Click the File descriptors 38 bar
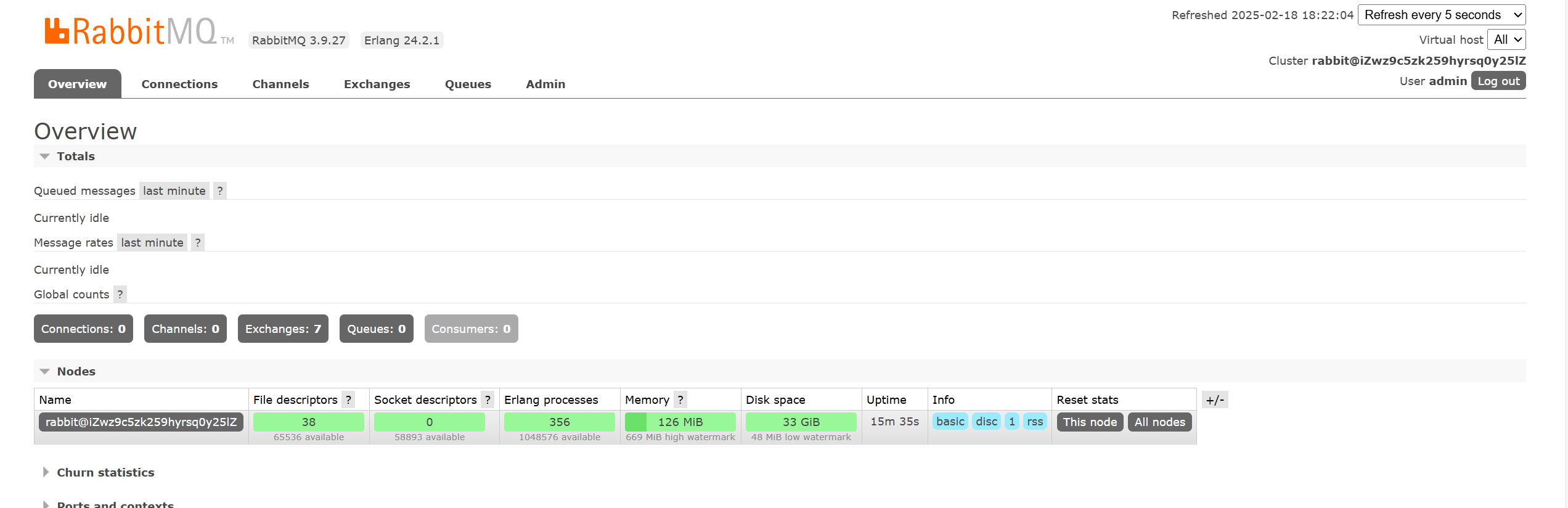Image resolution: width=1568 pixels, height=508 pixels. [x=309, y=422]
